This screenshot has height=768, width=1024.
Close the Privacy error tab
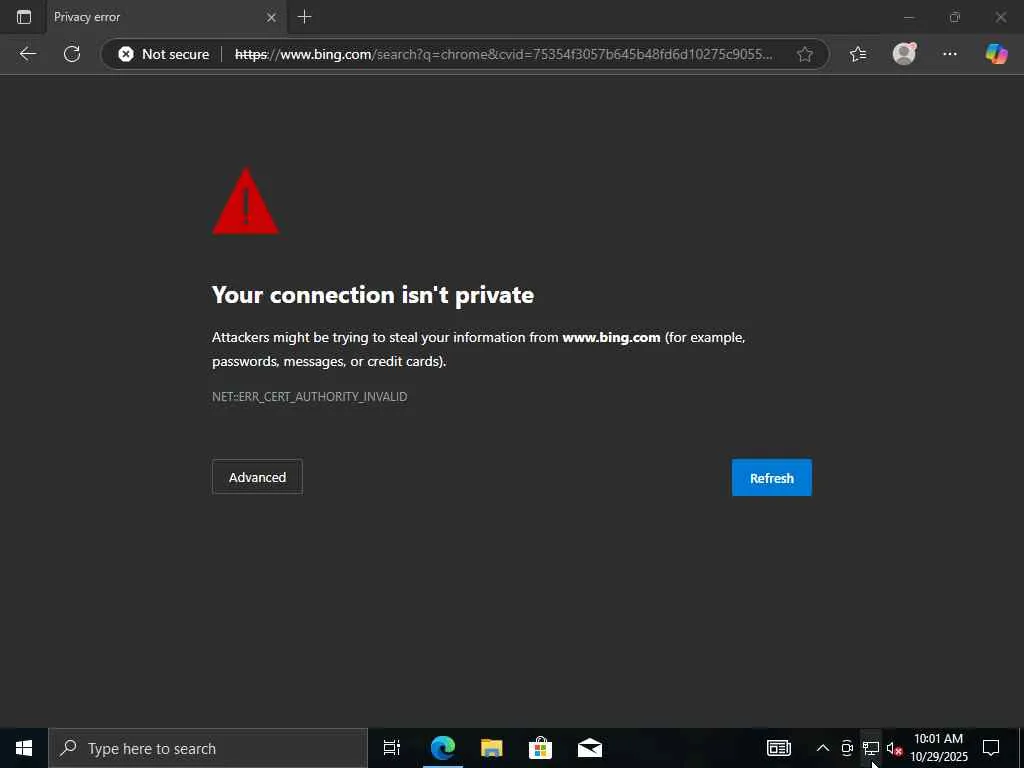tap(271, 18)
